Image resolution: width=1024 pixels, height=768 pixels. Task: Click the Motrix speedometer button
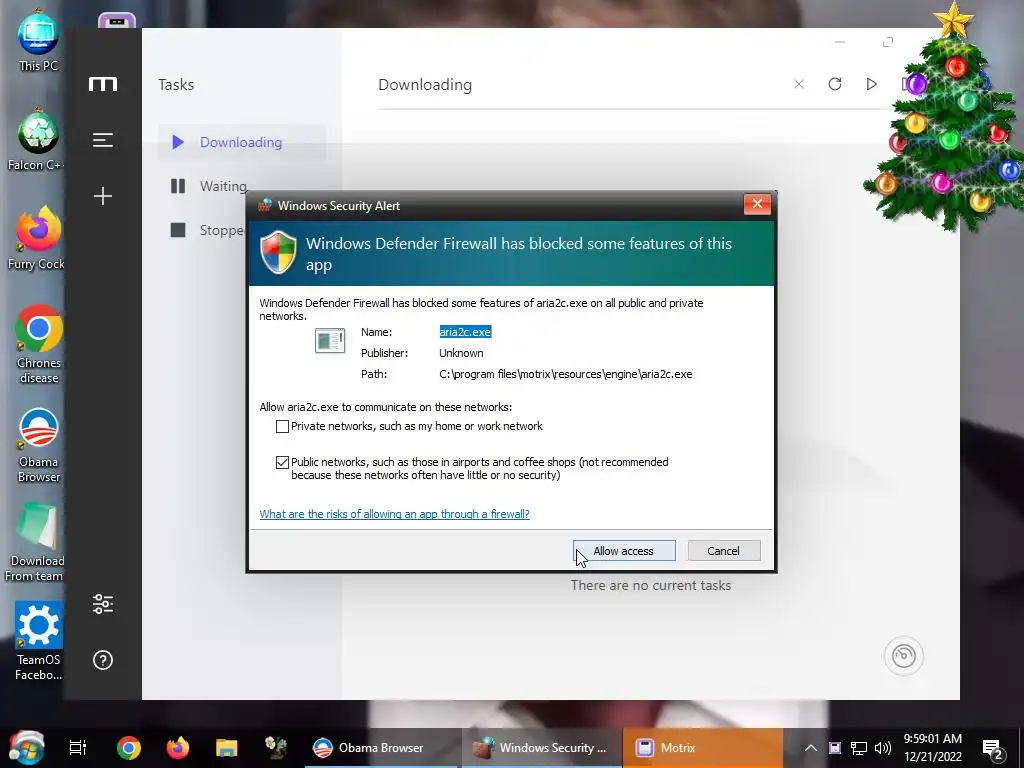pyautogui.click(x=904, y=656)
